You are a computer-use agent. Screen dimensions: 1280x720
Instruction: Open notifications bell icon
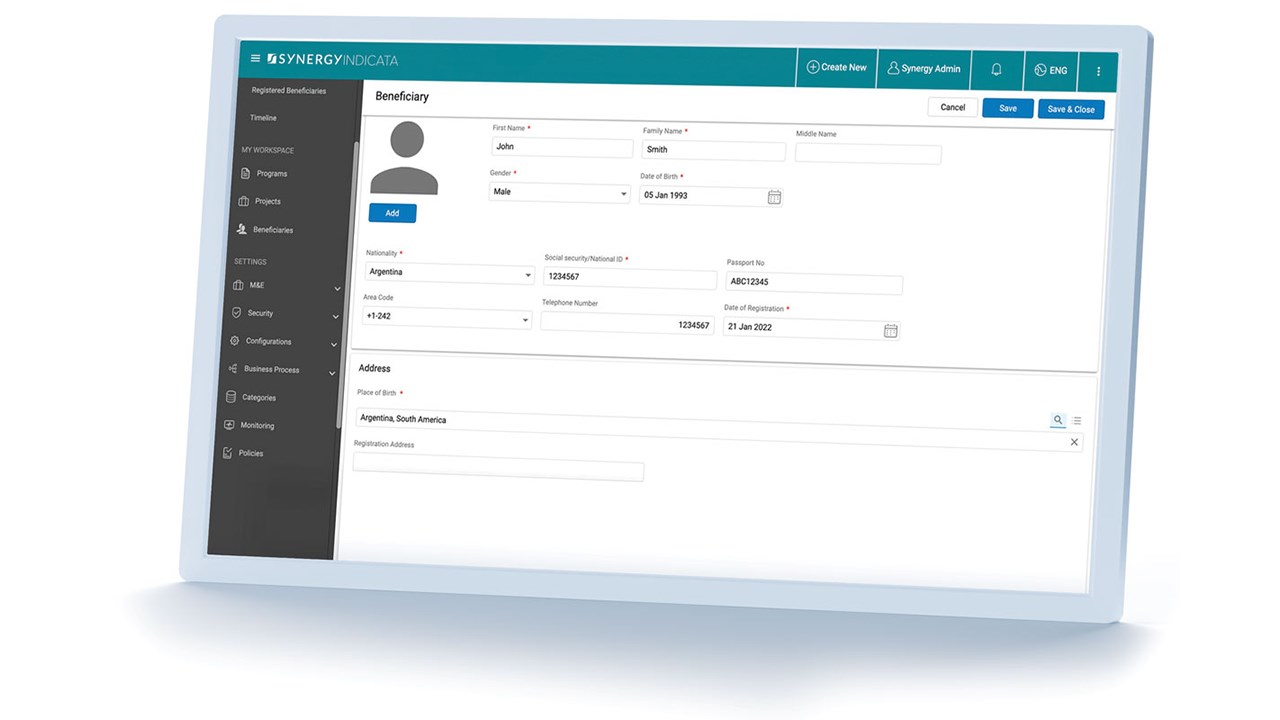[x=996, y=69]
